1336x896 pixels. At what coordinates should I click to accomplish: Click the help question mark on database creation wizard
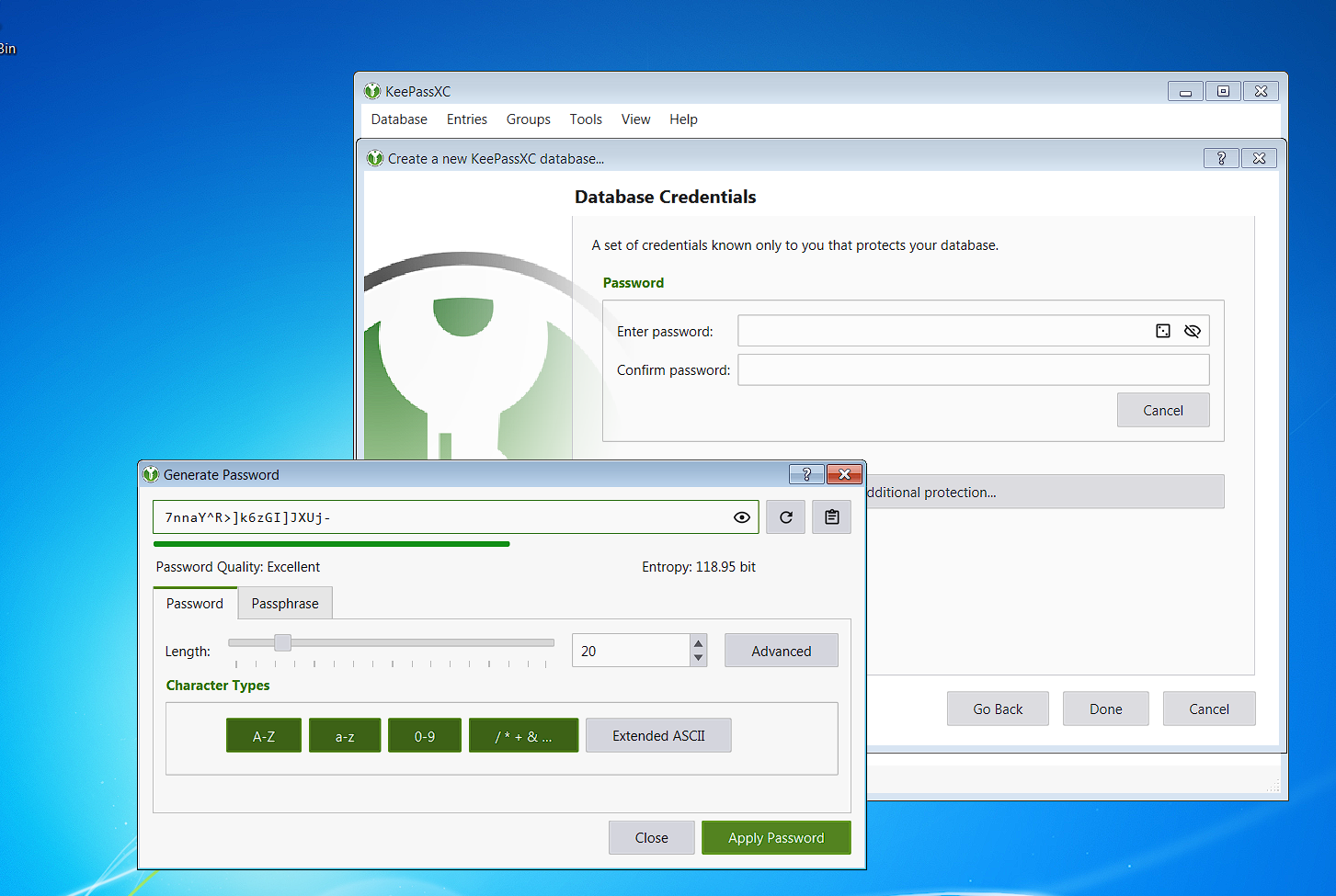click(1221, 157)
